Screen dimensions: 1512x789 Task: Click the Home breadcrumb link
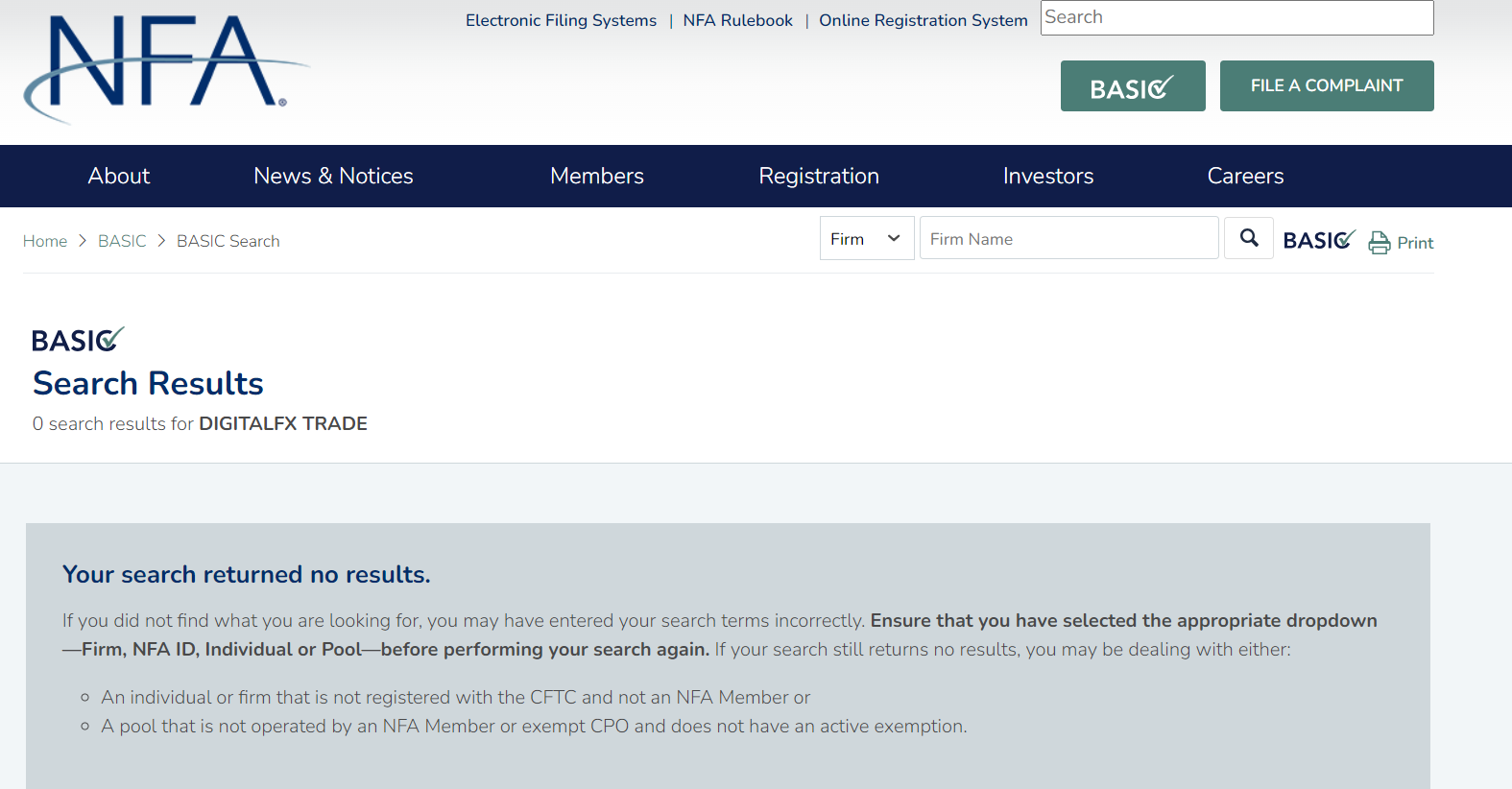coord(45,241)
